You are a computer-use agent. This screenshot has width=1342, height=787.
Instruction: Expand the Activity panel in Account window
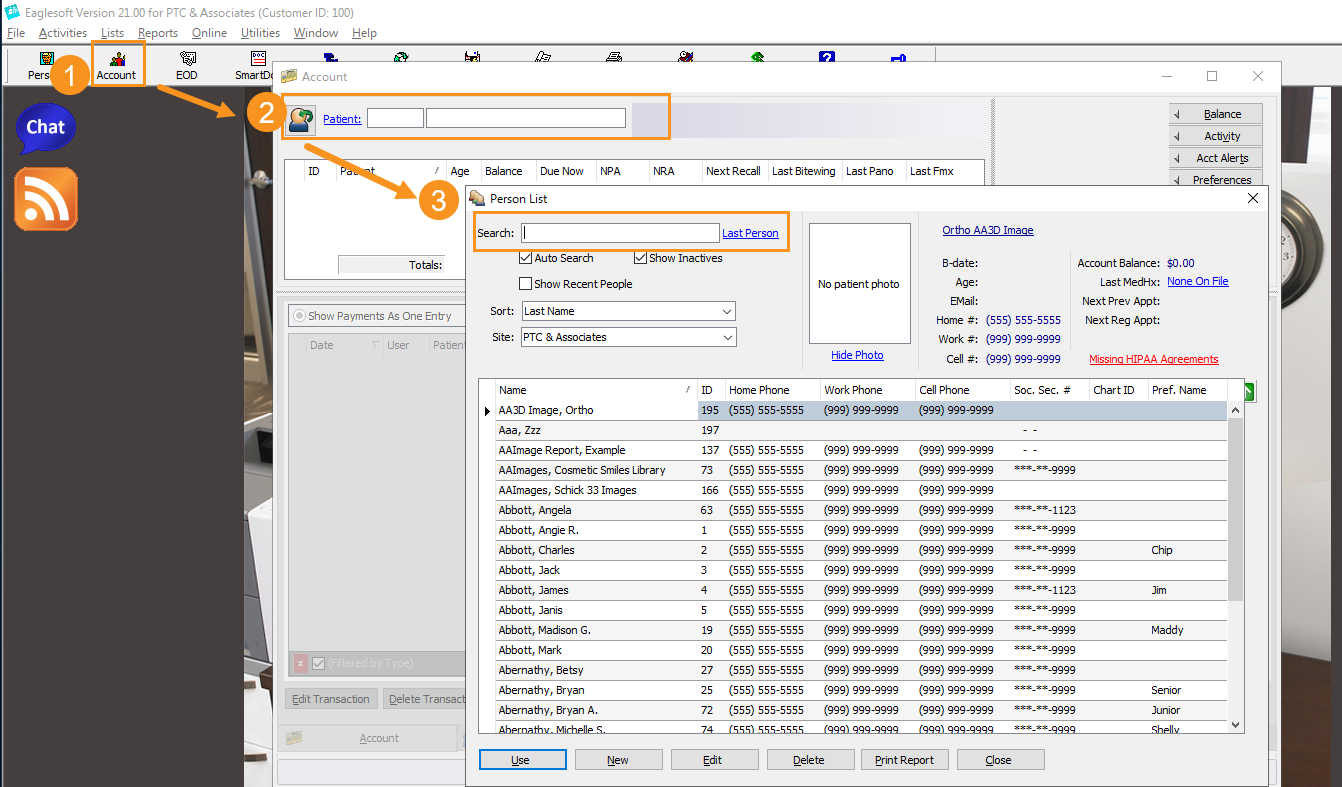(x=1215, y=136)
